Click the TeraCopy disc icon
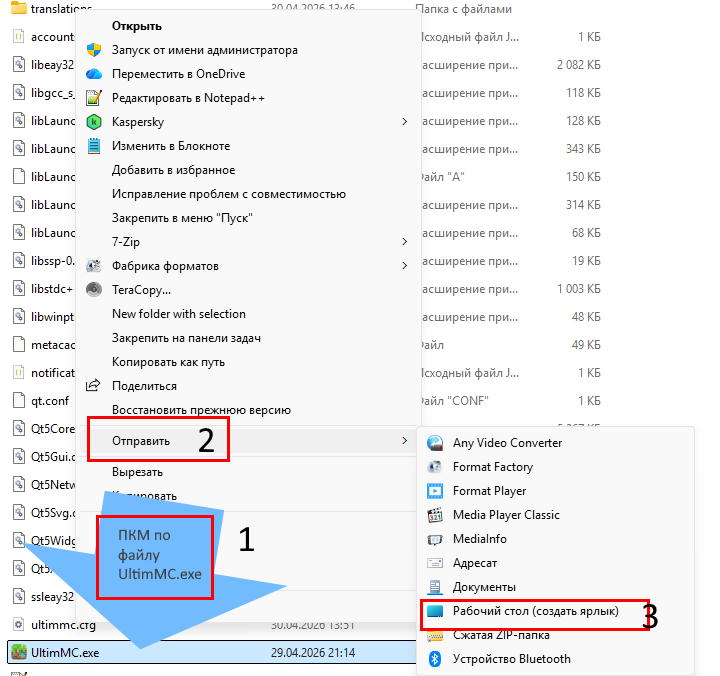 94,290
